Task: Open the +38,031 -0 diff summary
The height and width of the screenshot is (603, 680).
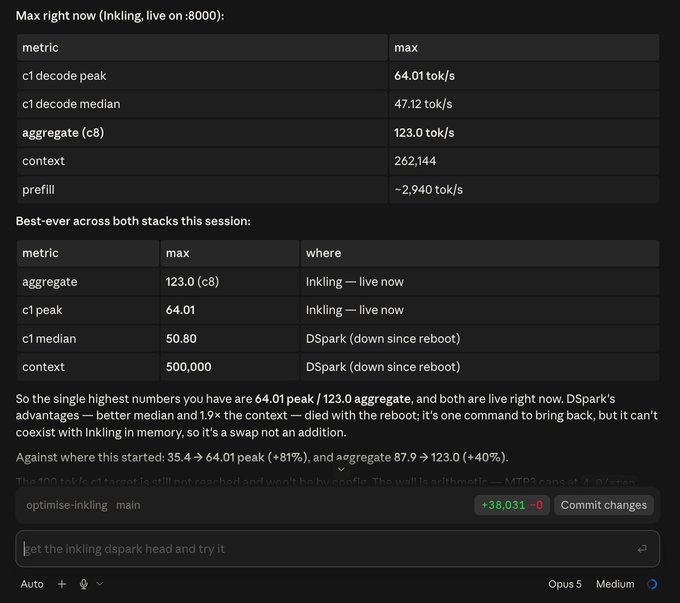Action: (512, 505)
